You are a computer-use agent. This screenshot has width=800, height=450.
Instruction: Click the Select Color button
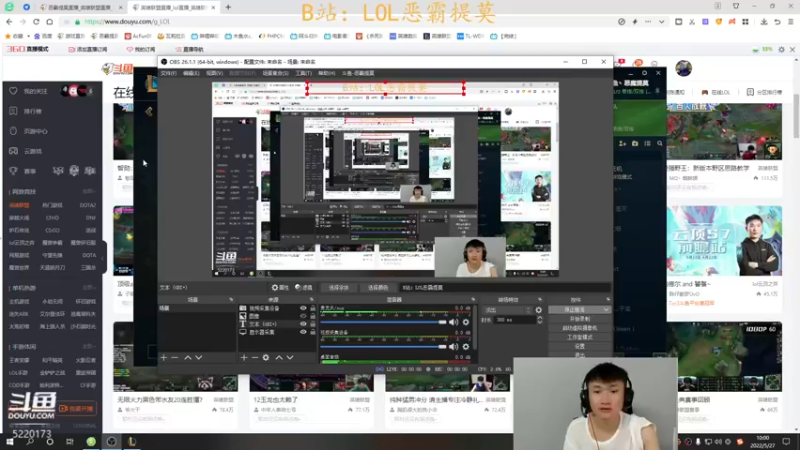click(x=378, y=288)
